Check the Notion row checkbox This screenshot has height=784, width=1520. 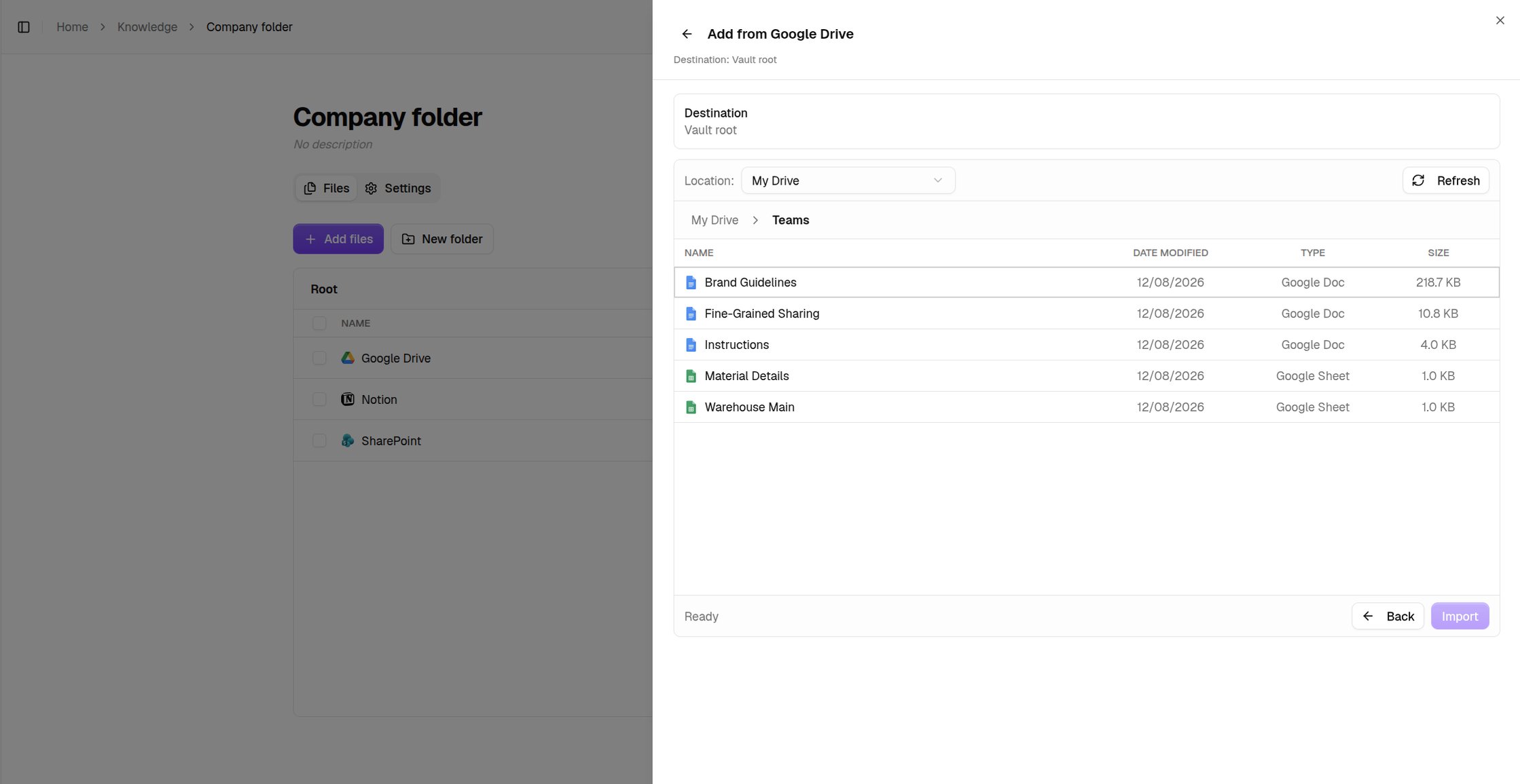pos(319,399)
